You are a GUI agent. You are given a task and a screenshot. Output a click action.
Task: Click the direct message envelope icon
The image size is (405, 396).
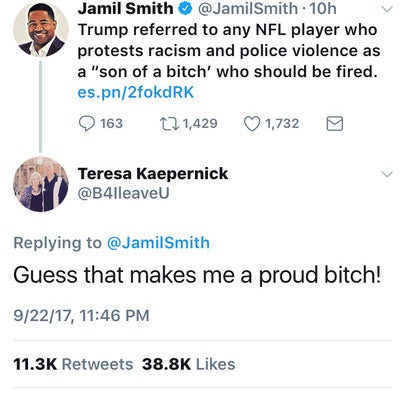[x=334, y=124]
